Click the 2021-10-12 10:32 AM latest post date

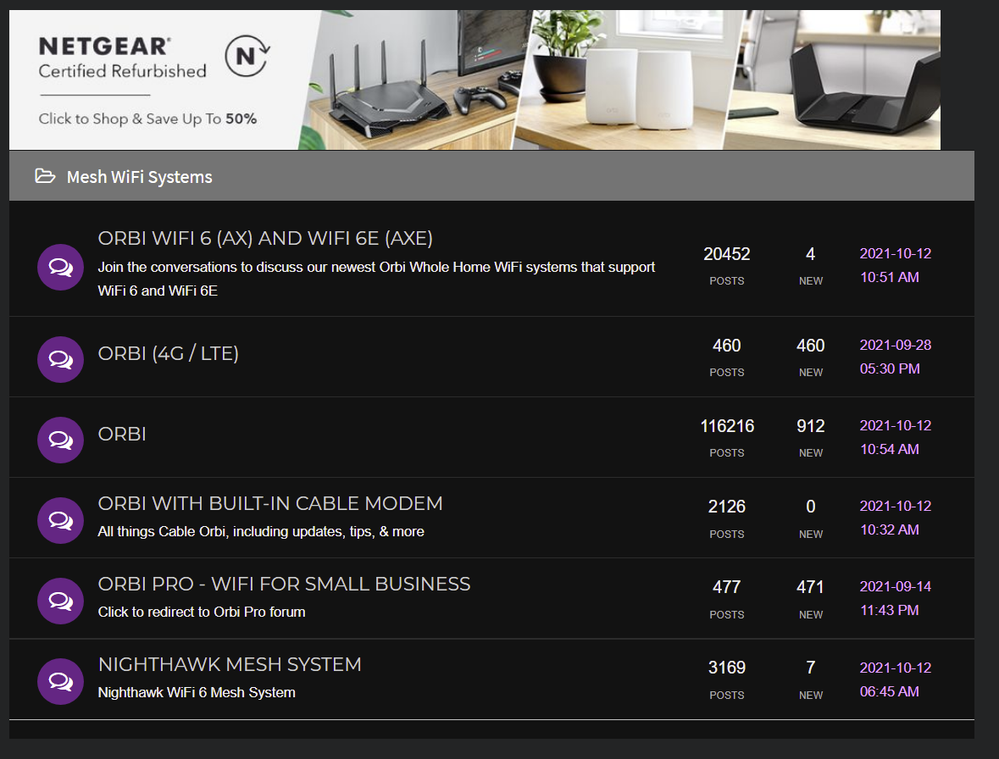click(895, 517)
